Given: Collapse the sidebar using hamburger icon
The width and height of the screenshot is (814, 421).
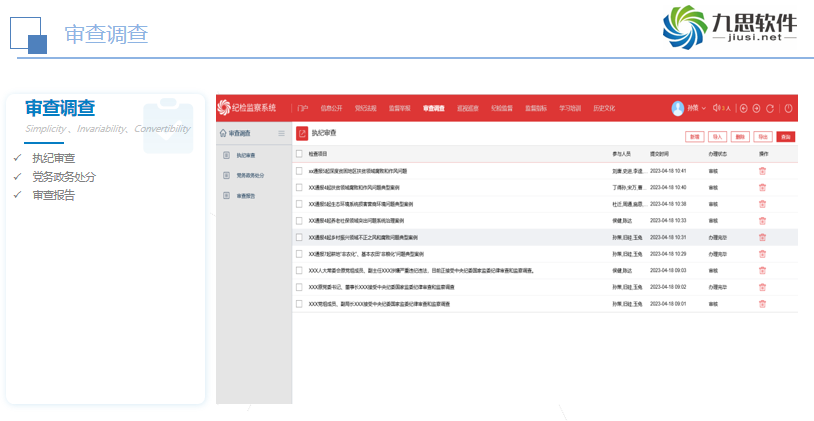Looking at the screenshot, I should point(281,132).
